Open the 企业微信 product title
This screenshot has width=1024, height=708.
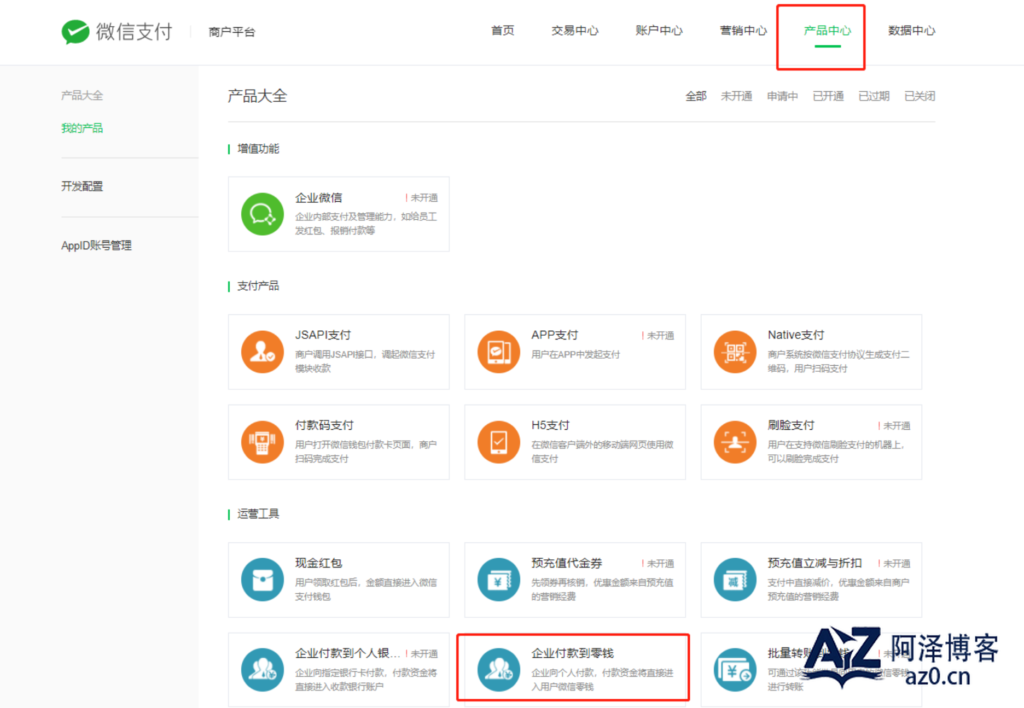coord(319,197)
